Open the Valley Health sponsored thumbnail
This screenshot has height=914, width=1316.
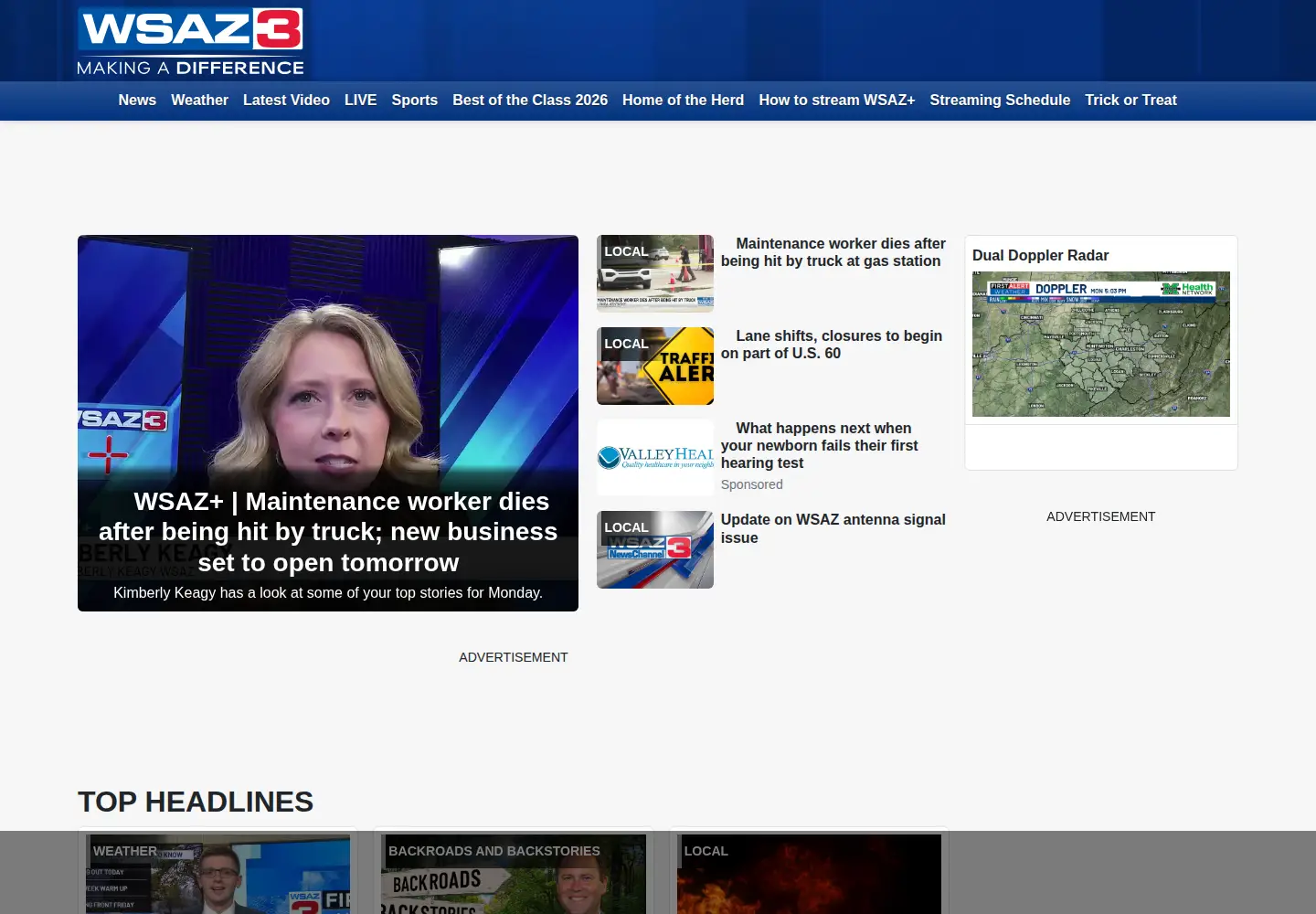655,458
